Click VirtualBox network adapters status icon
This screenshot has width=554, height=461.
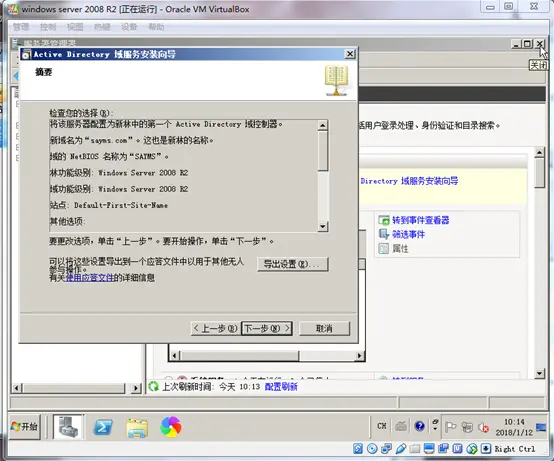click(386, 449)
